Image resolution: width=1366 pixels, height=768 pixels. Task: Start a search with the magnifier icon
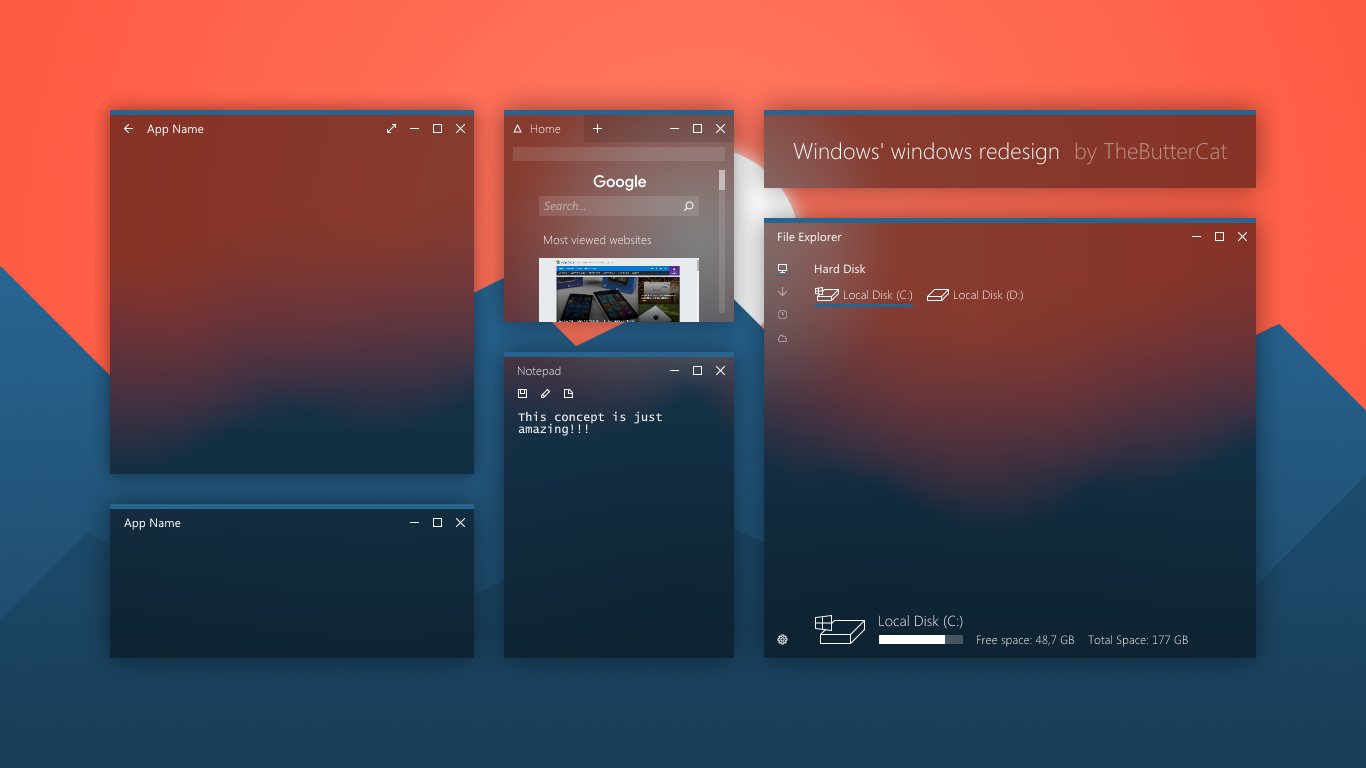point(688,206)
